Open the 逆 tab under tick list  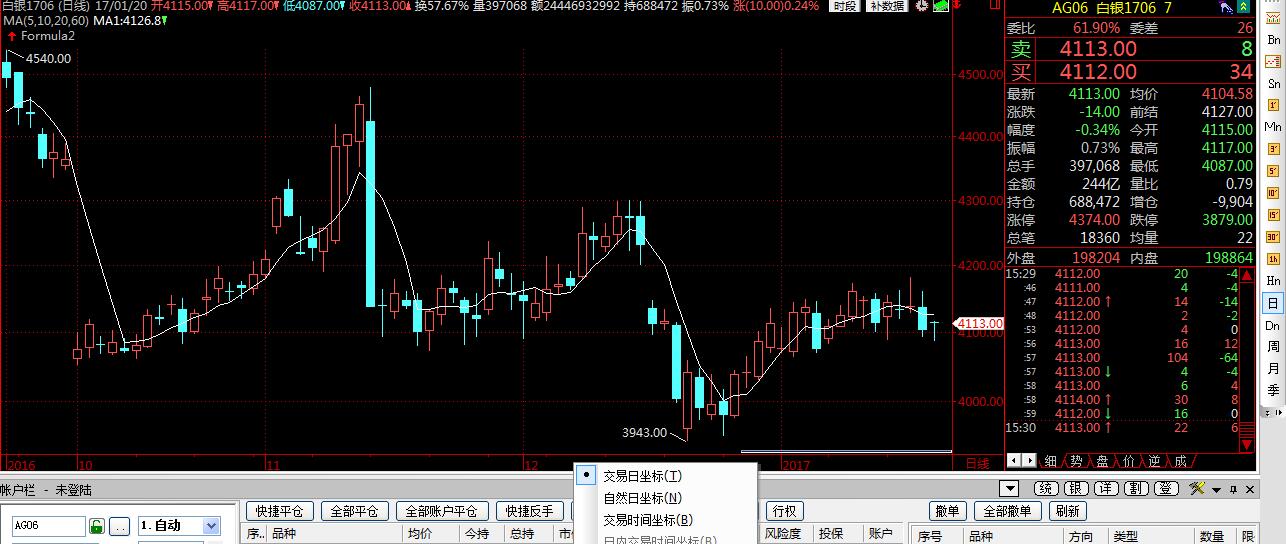pyautogui.click(x=1154, y=461)
